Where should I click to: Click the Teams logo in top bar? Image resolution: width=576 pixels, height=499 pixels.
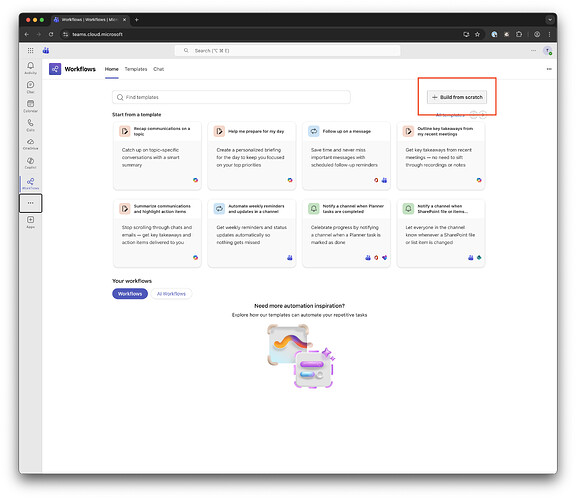pos(46,51)
